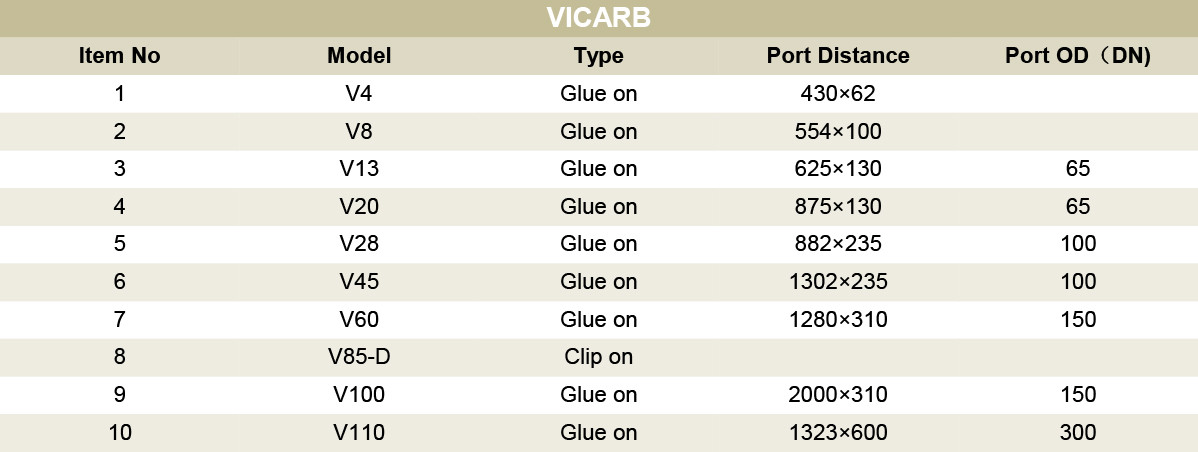
Task: Click the Port OD (DN) header
Action: point(1078,56)
